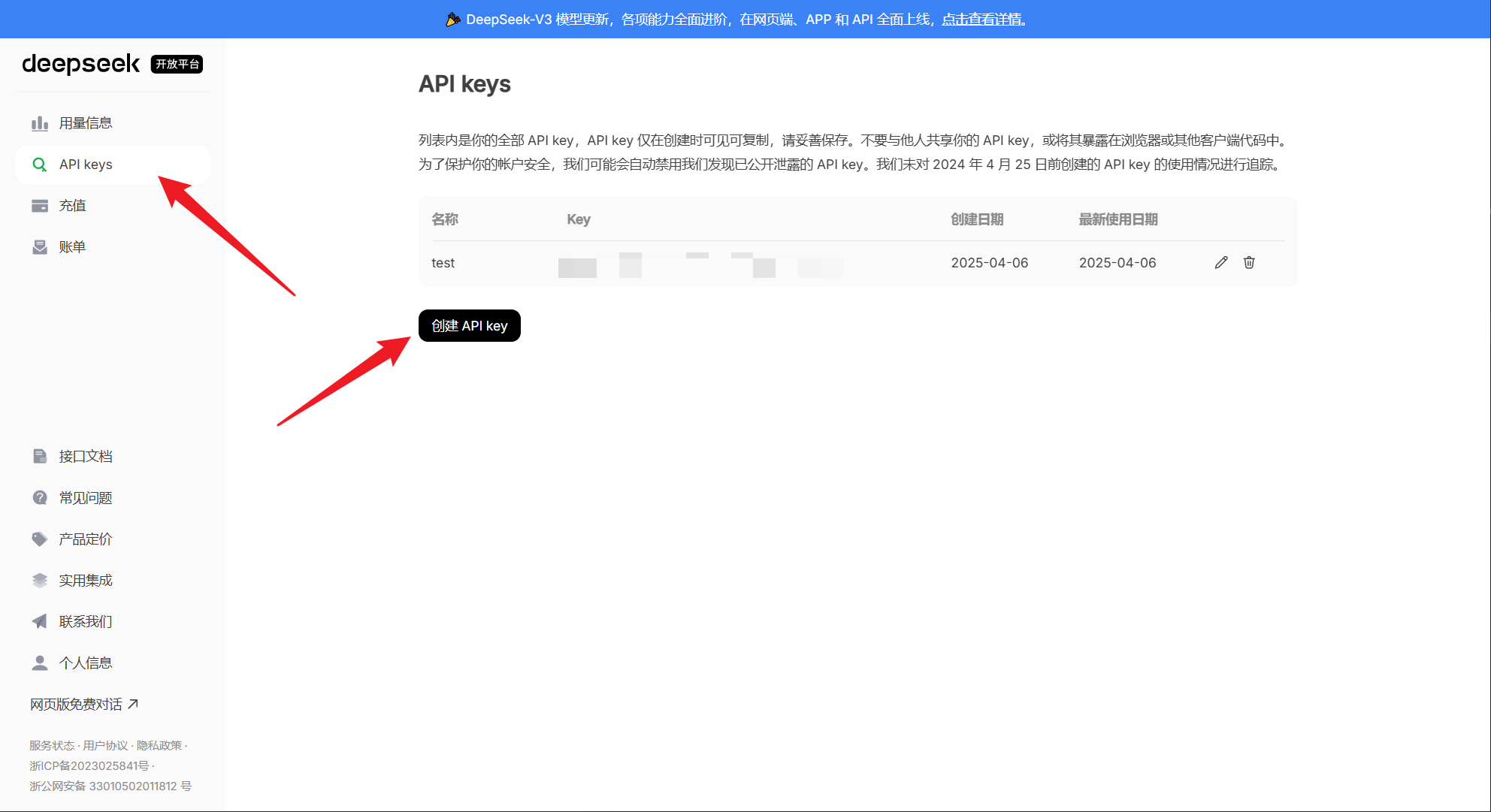Click the "API keys" page heading
Screen dimensions: 1491x812
[464, 84]
